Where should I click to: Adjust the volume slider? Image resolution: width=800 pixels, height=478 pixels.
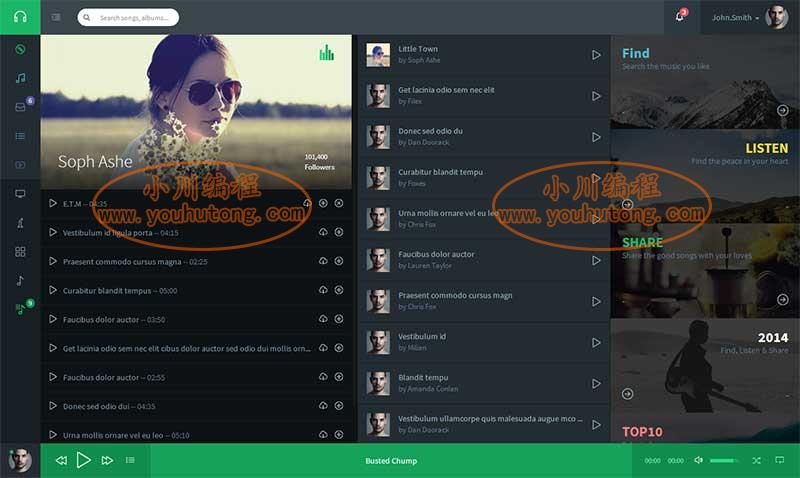(x=724, y=461)
